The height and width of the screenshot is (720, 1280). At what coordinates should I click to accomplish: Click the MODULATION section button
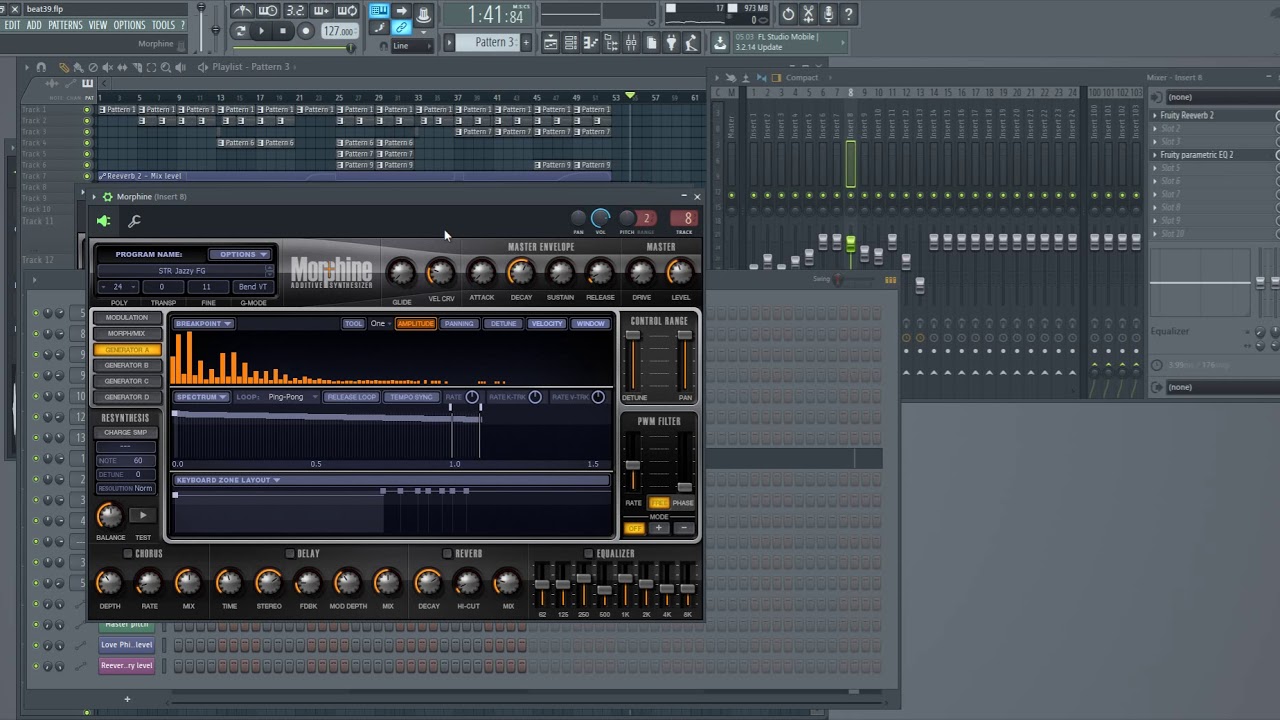[127, 318]
